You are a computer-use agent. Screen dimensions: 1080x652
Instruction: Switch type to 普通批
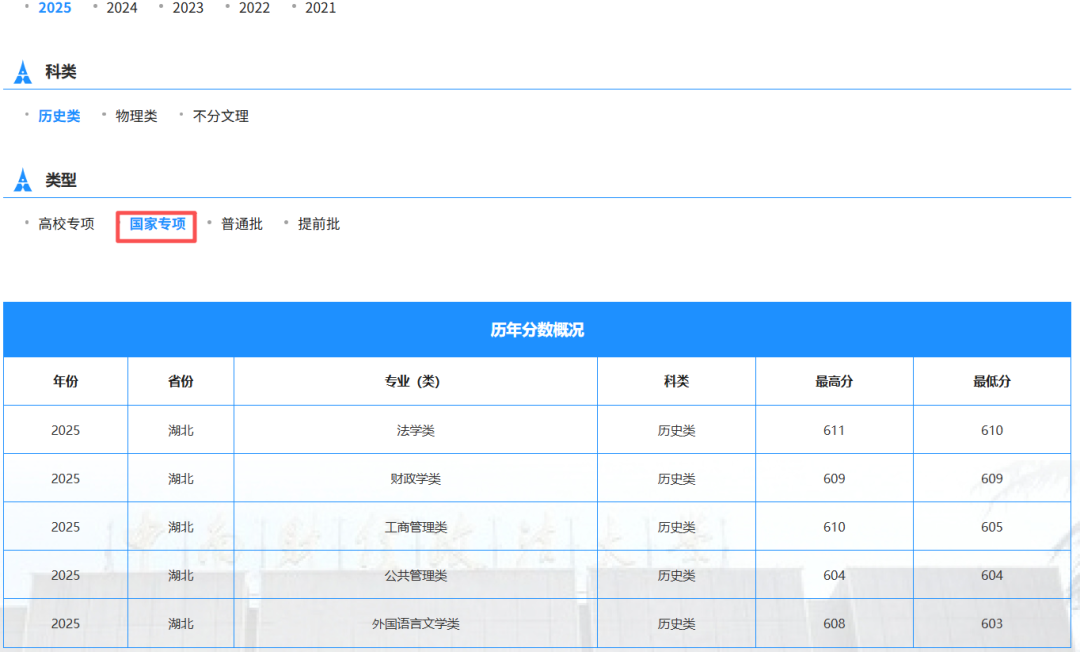coord(242,224)
